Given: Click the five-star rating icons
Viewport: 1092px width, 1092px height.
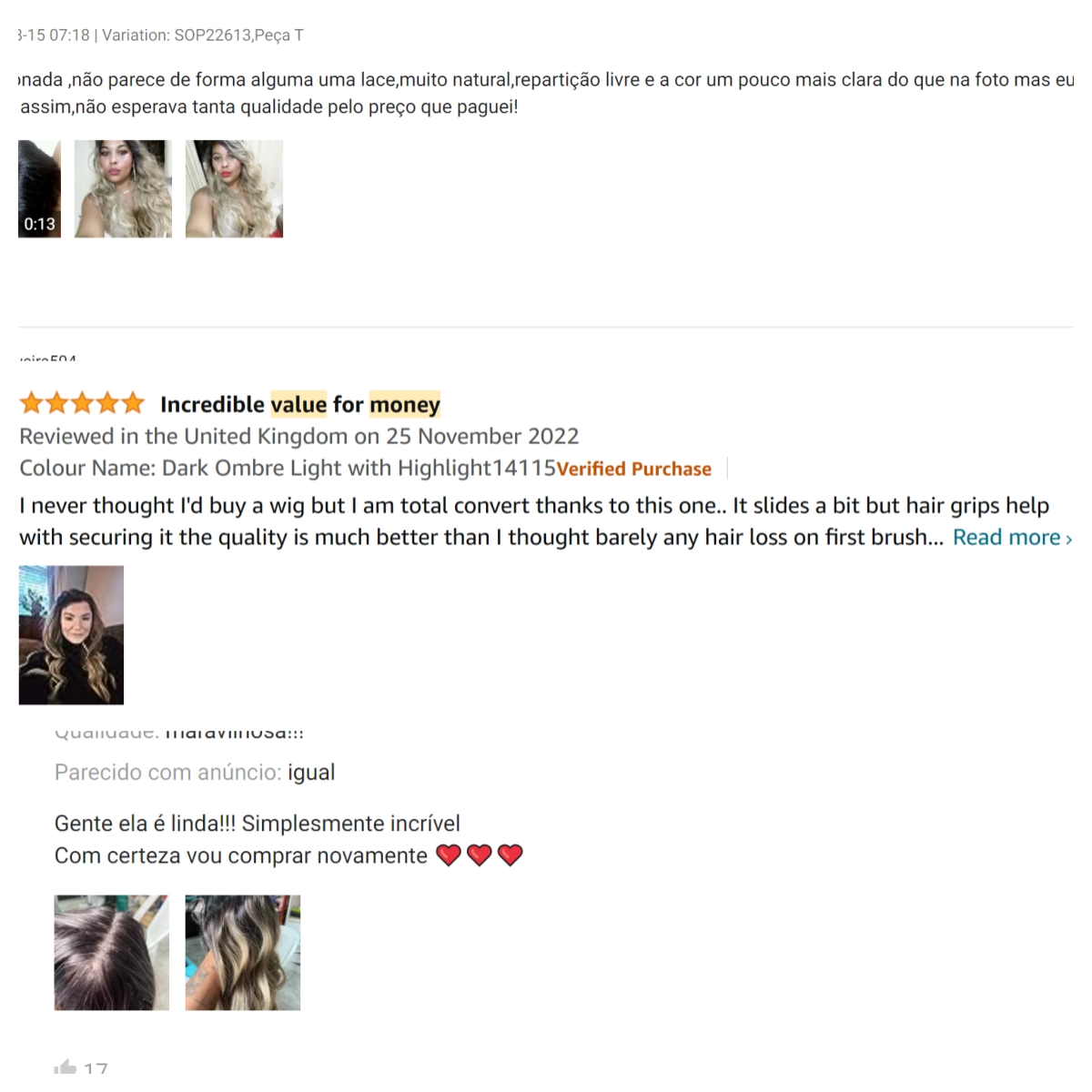Looking at the screenshot, I should 82,403.
